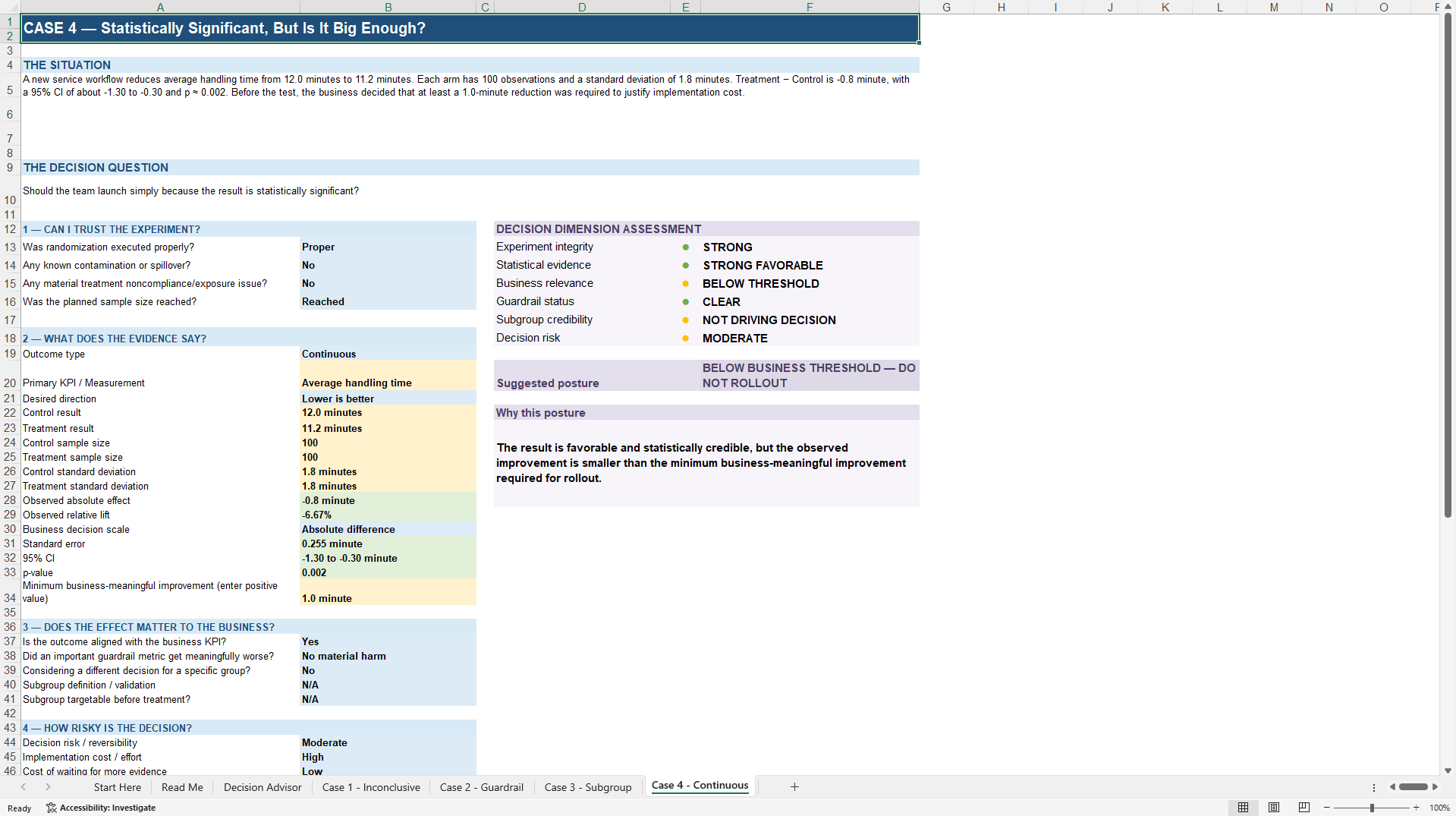Viewport: 1456px width, 816px height.
Task: Go to next sheet tab arrow
Action: pyautogui.click(x=48, y=787)
